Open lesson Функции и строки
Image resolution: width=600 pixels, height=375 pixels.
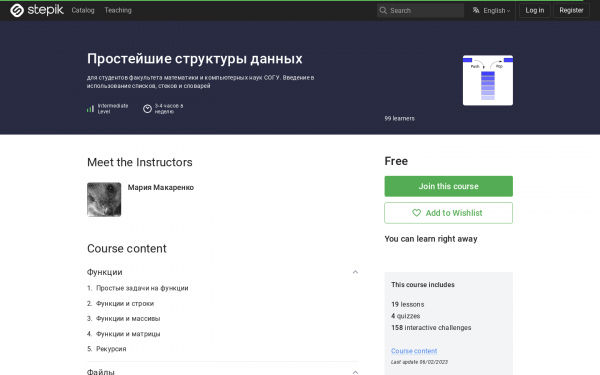[125, 303]
